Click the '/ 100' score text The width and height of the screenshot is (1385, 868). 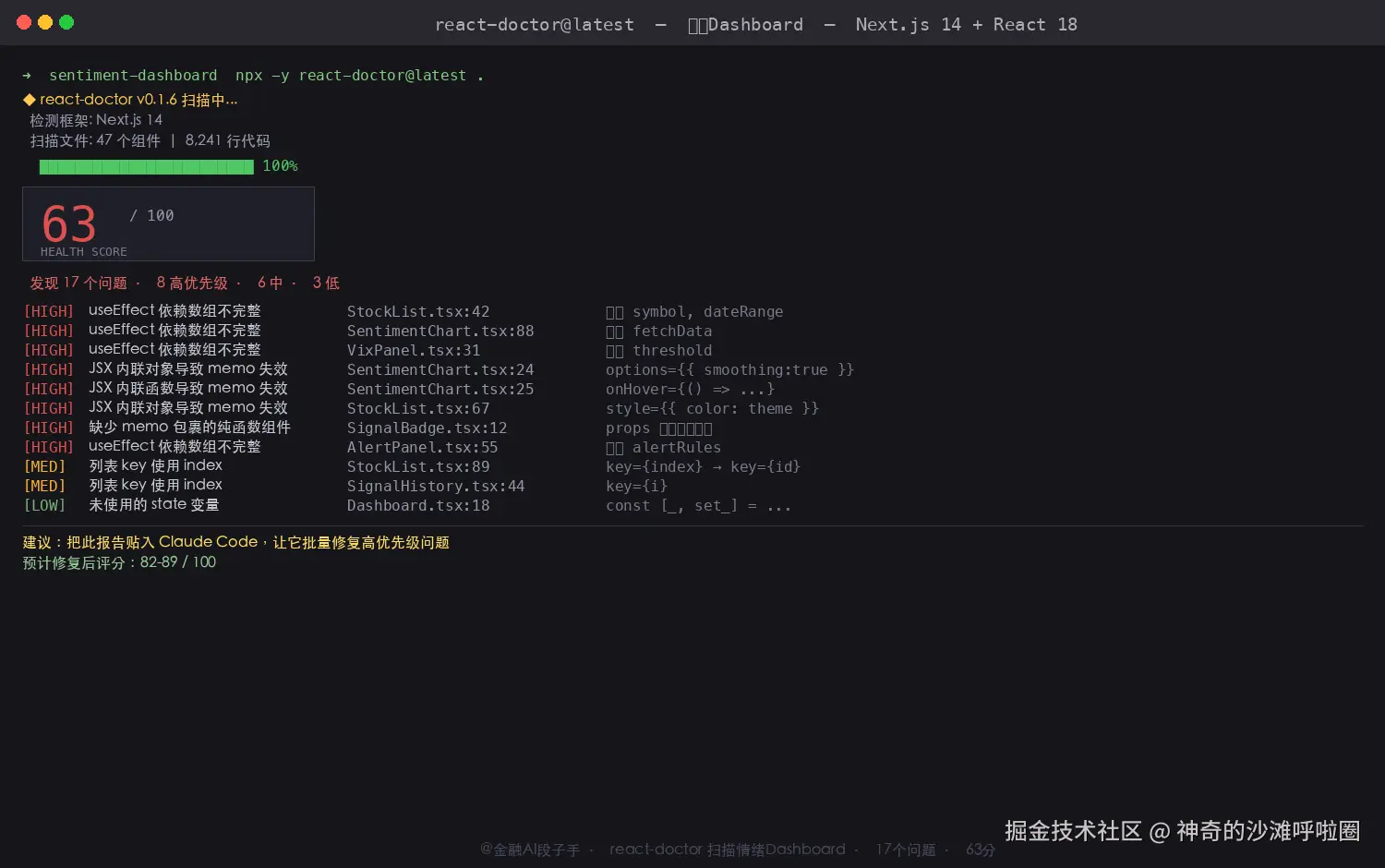[151, 215]
